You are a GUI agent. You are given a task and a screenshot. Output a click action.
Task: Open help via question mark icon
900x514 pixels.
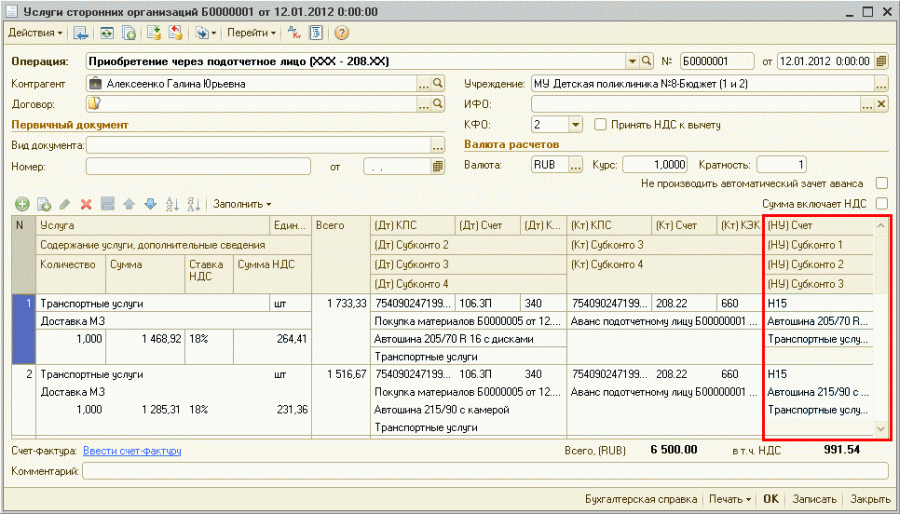(x=341, y=33)
